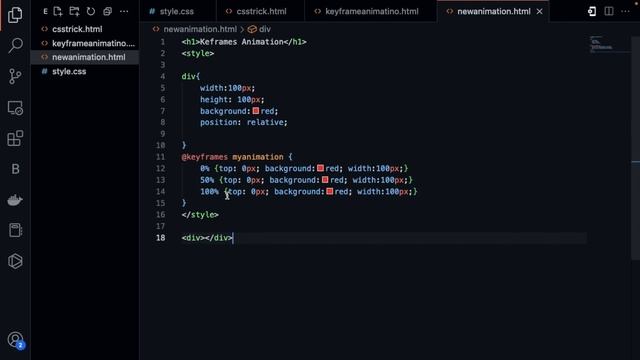
Task: Click the @keyframes text on line 11
Action: 204,157
